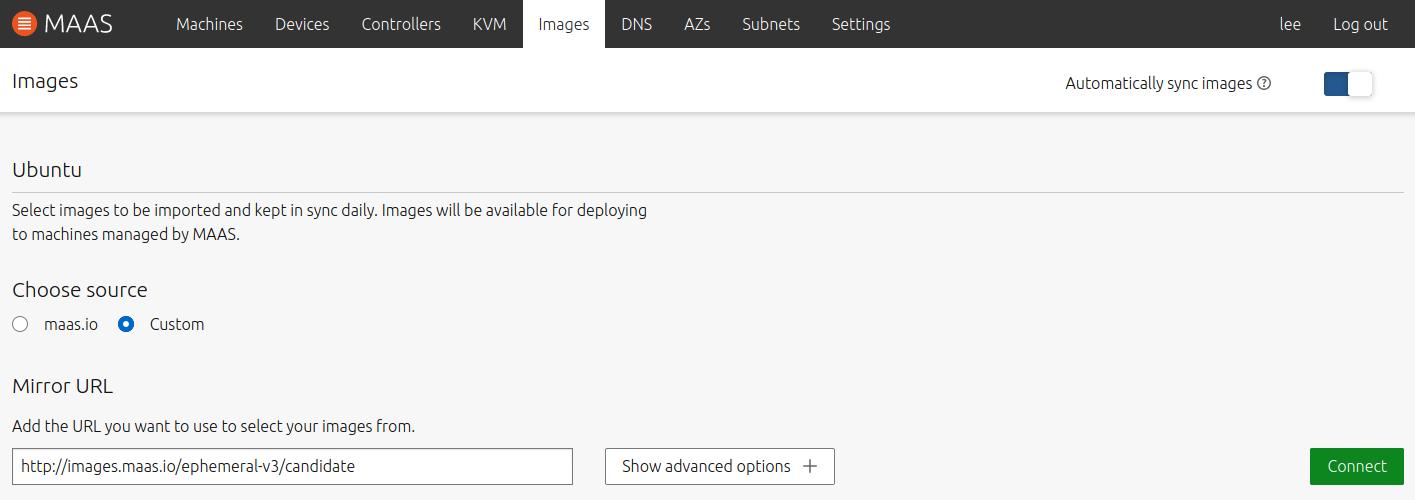
Task: Go to the Devices page
Action: click(x=302, y=24)
